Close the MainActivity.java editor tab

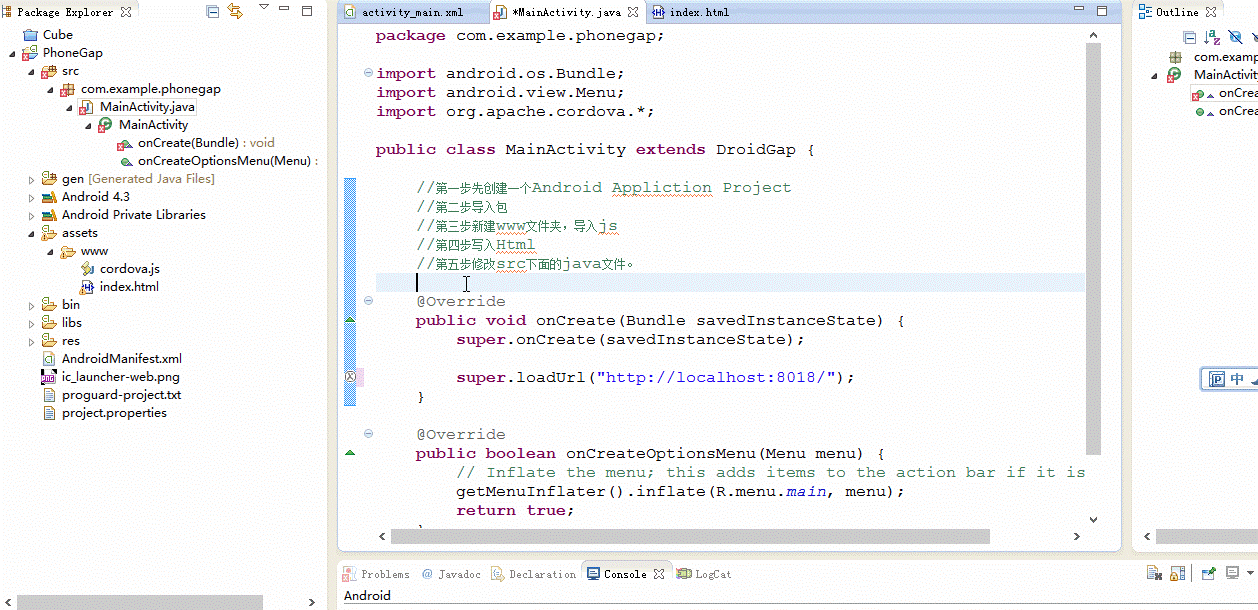click(x=633, y=12)
